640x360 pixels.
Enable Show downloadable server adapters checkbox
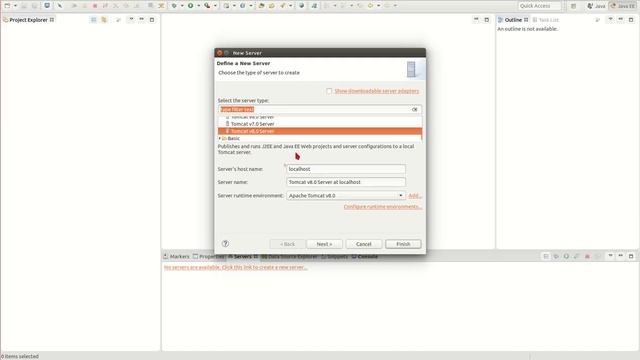329,91
